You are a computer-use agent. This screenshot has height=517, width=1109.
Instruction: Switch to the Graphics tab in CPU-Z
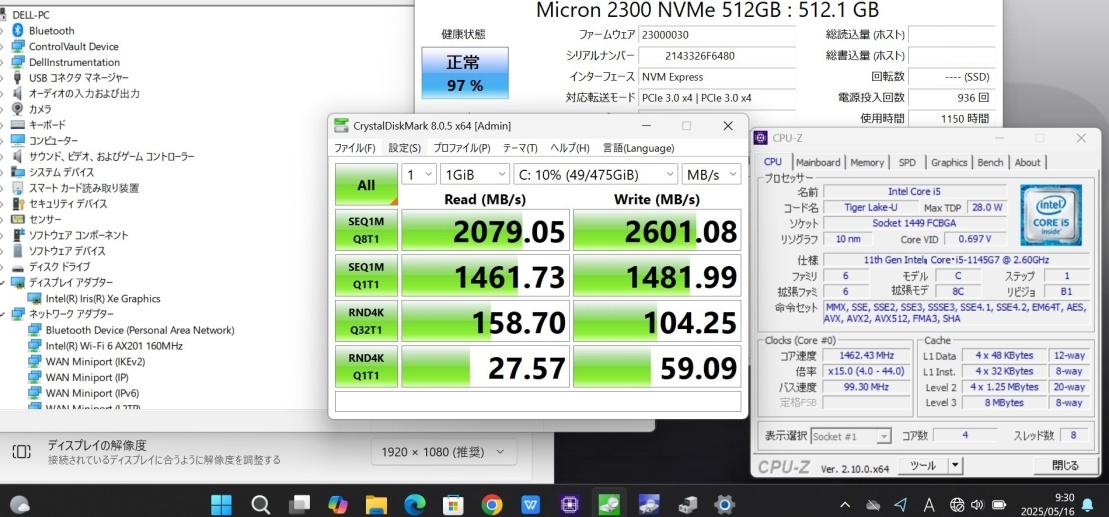948,162
